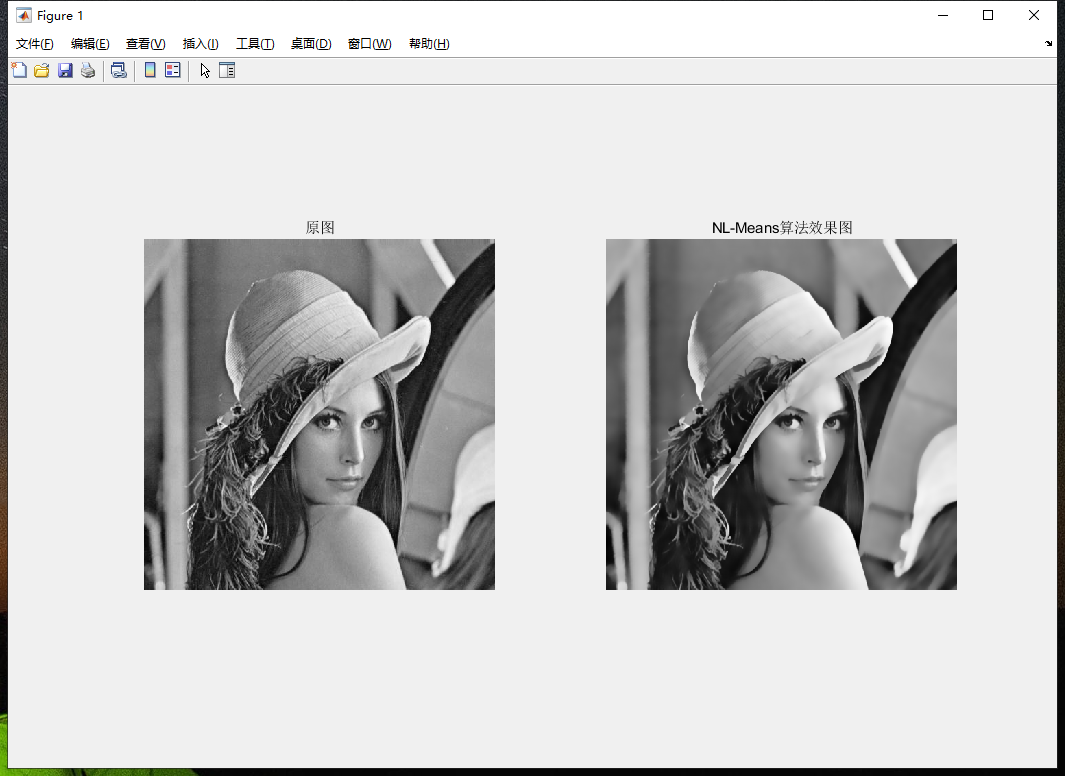Screen dimensions: 1065x776
Task: Open the 窗口(W) menu
Action: (x=369, y=44)
